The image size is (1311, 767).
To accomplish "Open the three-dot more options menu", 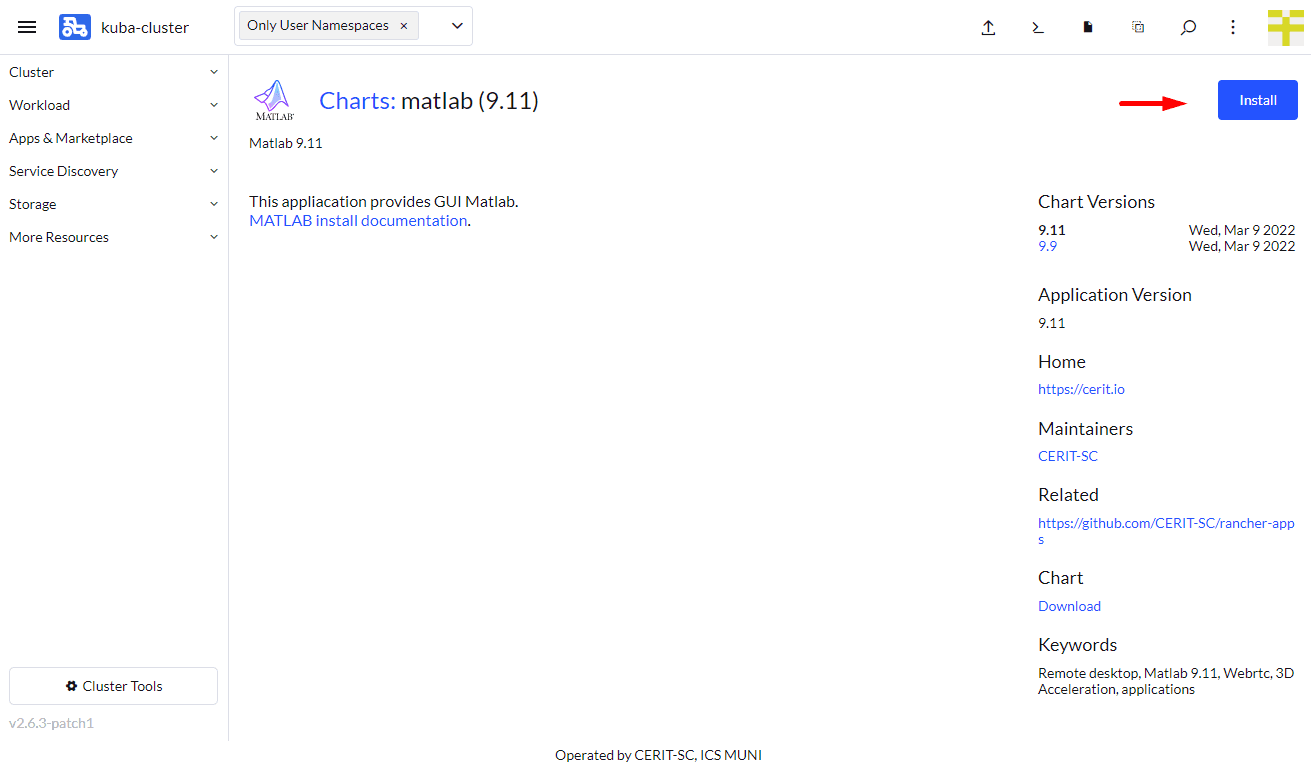I will pyautogui.click(x=1233, y=27).
